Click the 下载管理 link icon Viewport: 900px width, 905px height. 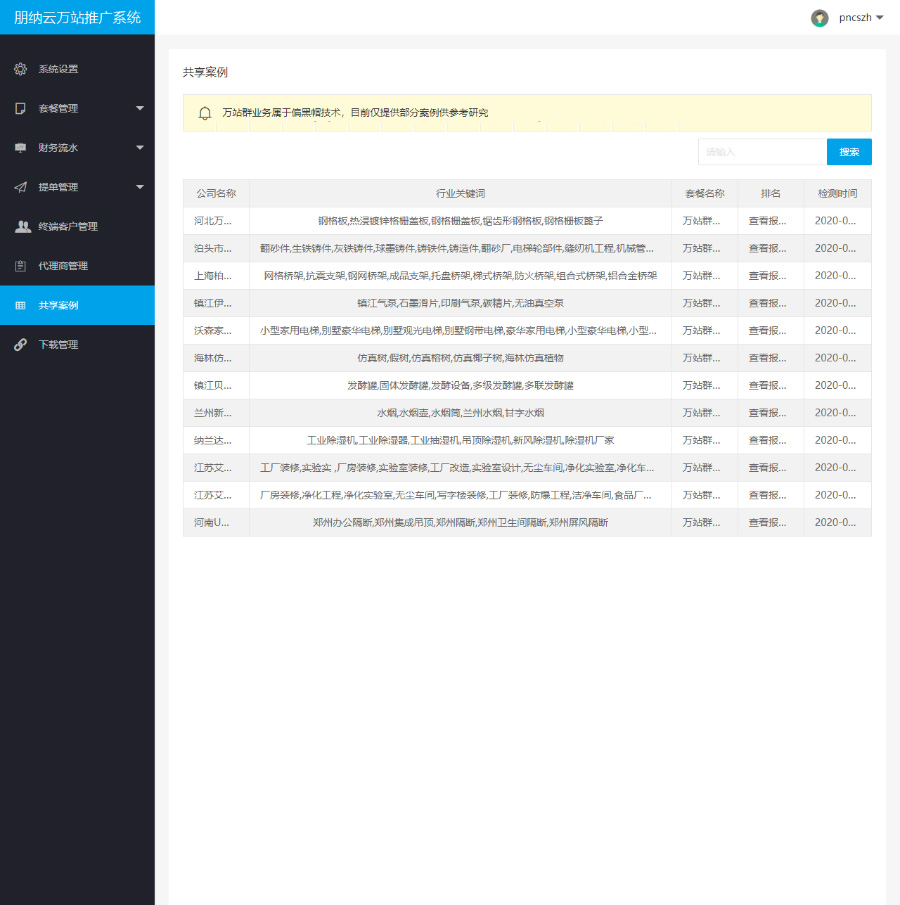[x=20, y=344]
